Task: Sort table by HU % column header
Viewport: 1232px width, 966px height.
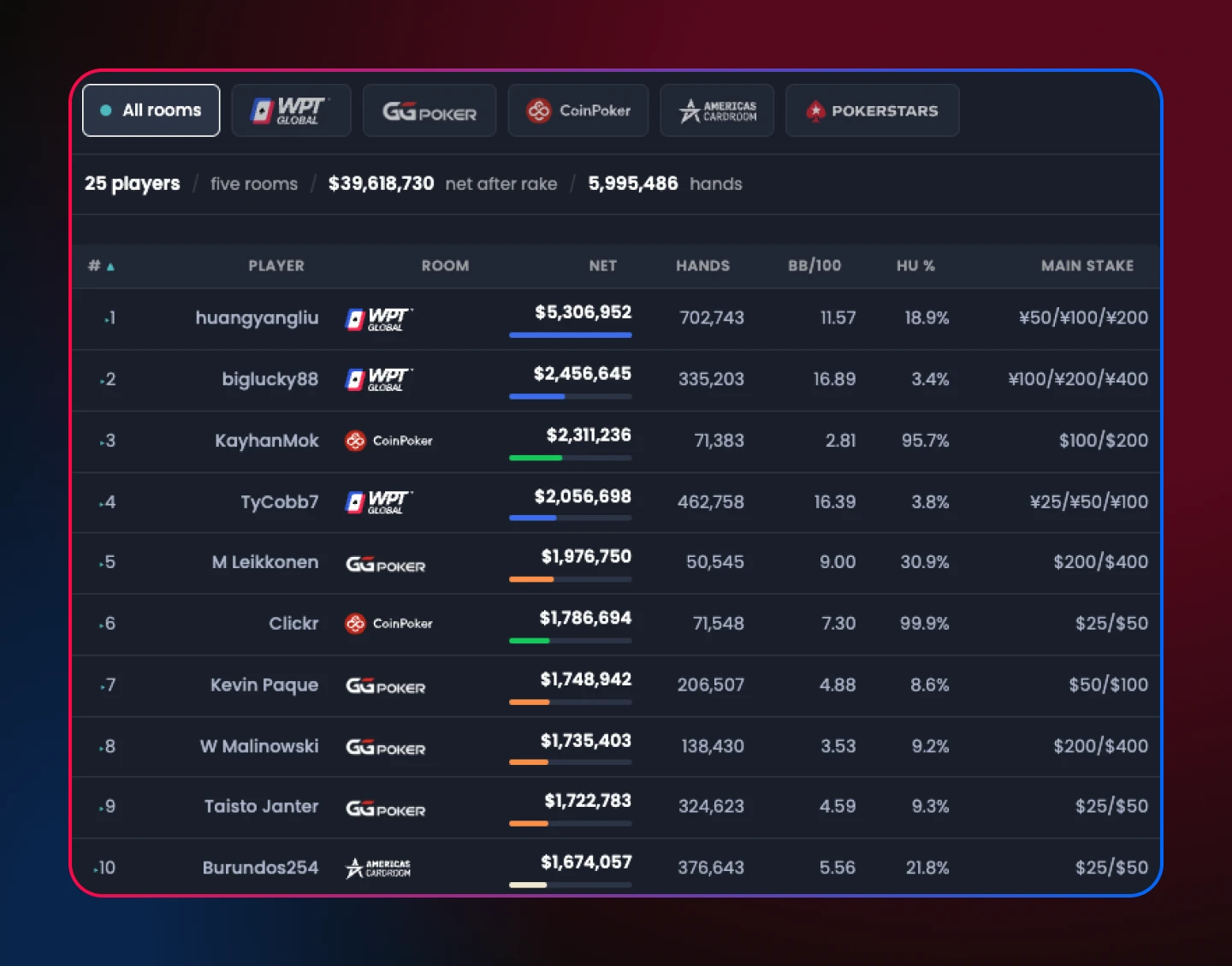Action: click(915, 266)
